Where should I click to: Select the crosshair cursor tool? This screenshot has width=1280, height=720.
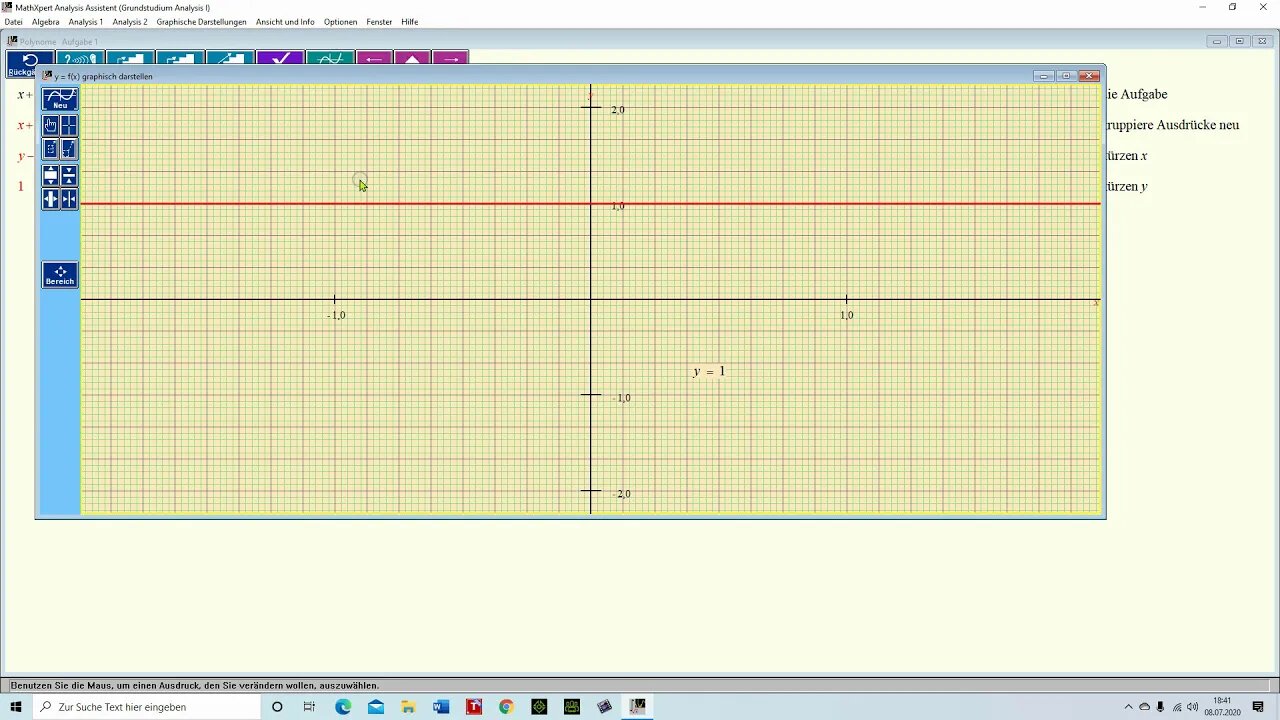69,125
